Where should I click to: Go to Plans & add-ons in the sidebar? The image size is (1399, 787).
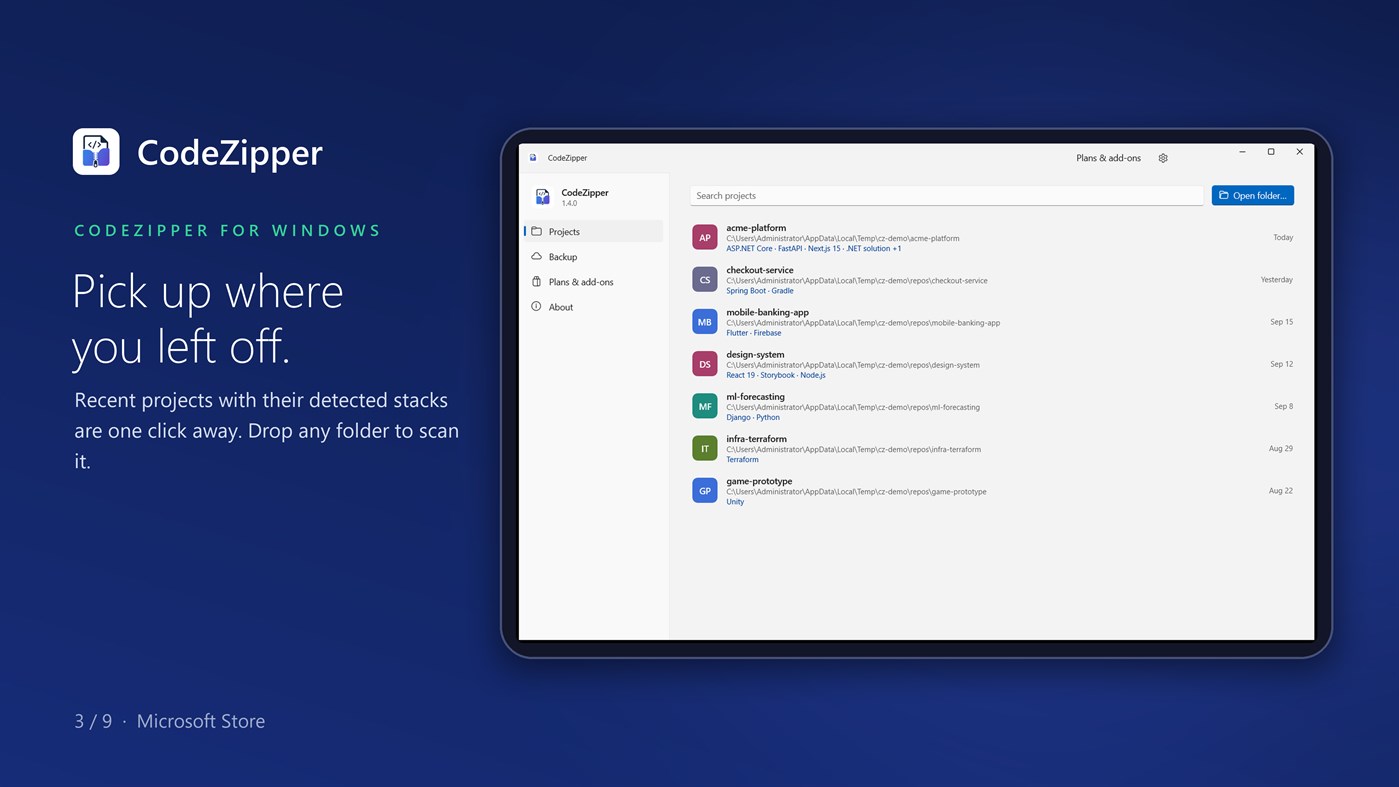click(593, 282)
